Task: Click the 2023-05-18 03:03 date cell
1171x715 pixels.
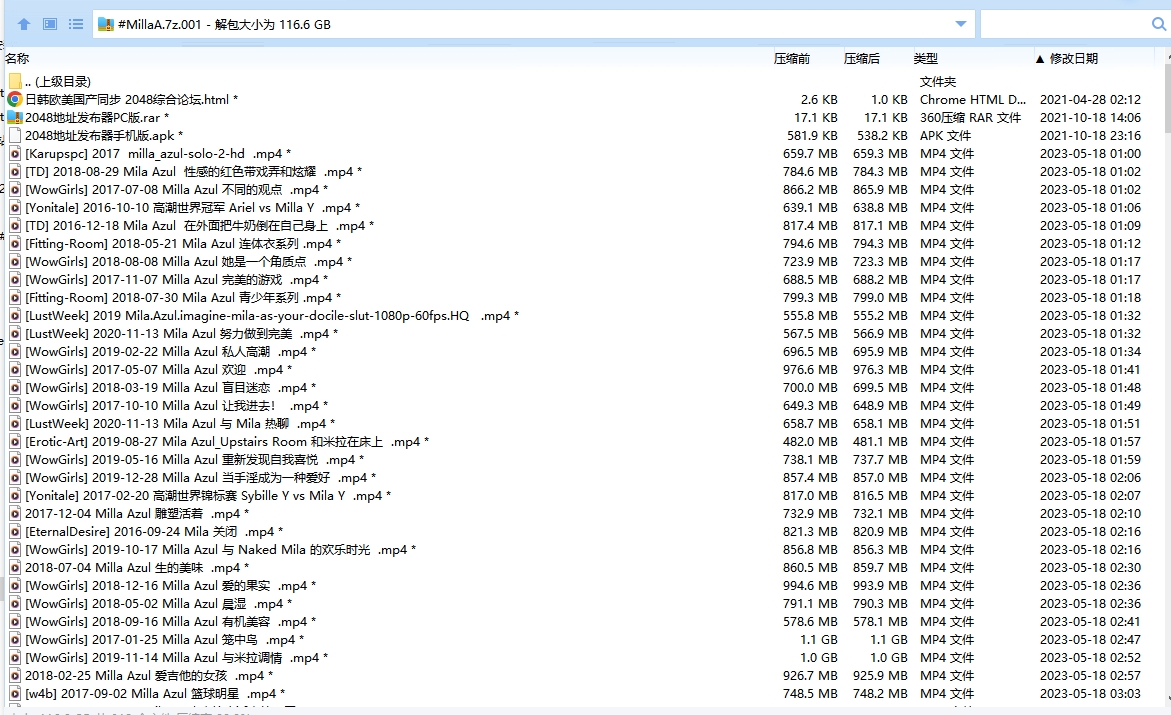Action: tap(1090, 693)
